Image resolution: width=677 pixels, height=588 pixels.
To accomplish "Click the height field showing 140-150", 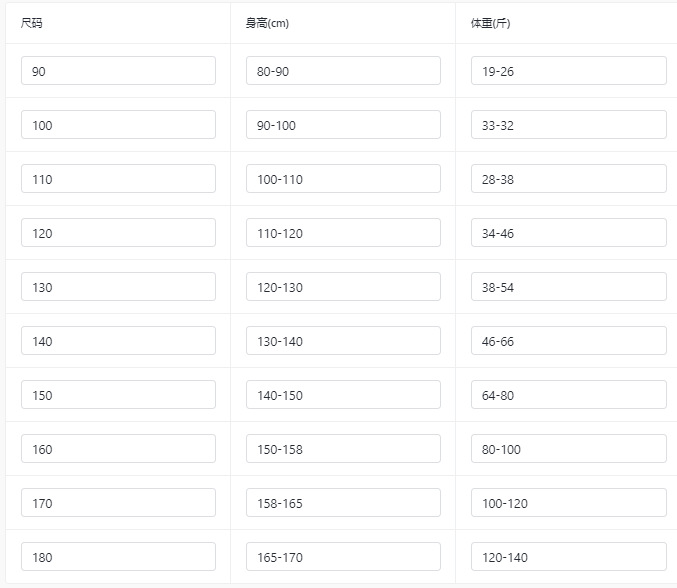I will coord(343,395).
